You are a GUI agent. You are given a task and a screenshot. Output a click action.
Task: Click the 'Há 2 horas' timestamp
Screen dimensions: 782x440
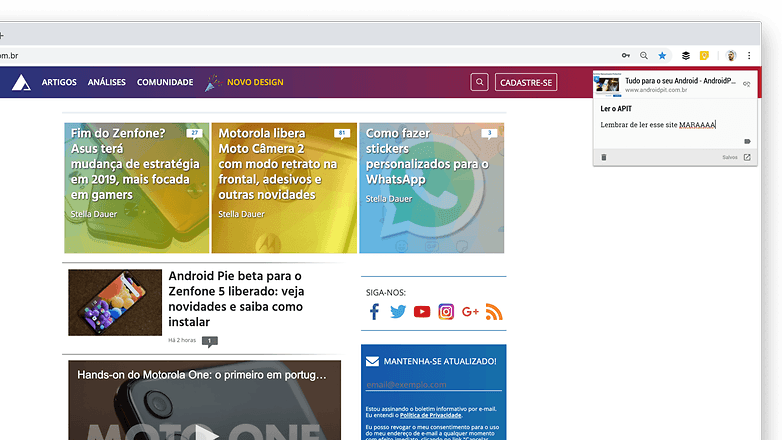click(182, 340)
